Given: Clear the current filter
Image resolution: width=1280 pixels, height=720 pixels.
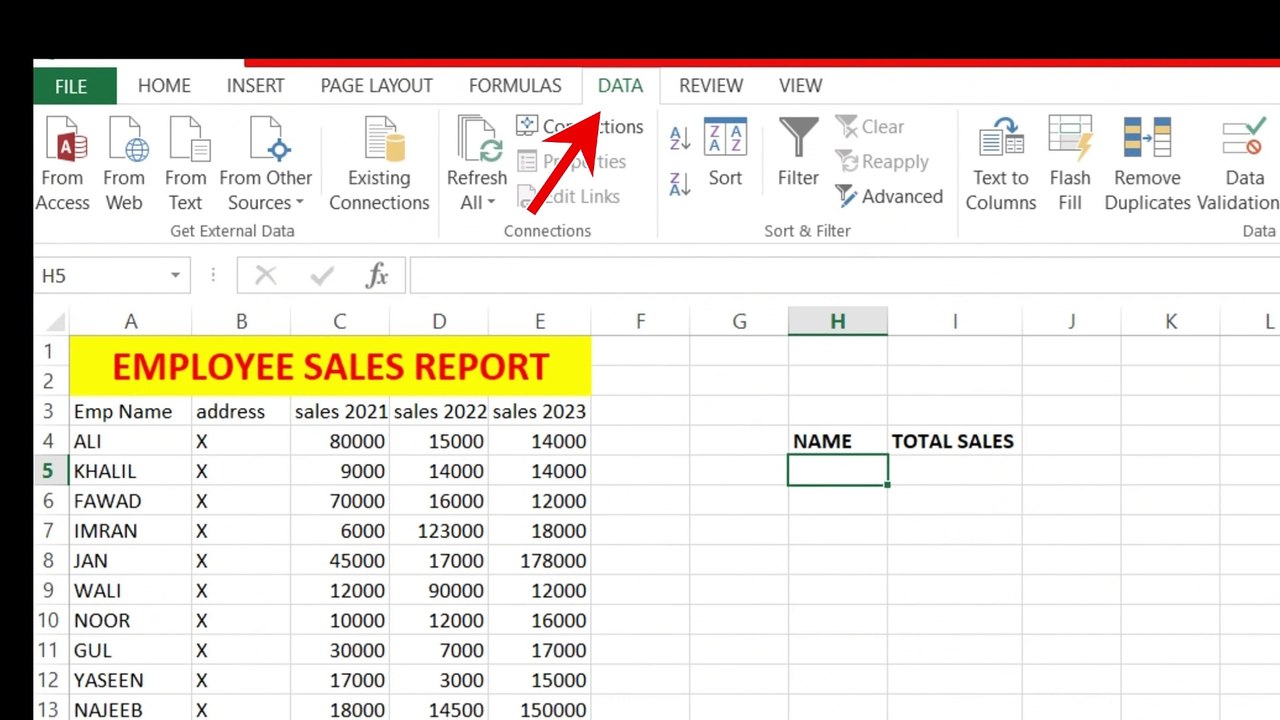Looking at the screenshot, I should 870,127.
